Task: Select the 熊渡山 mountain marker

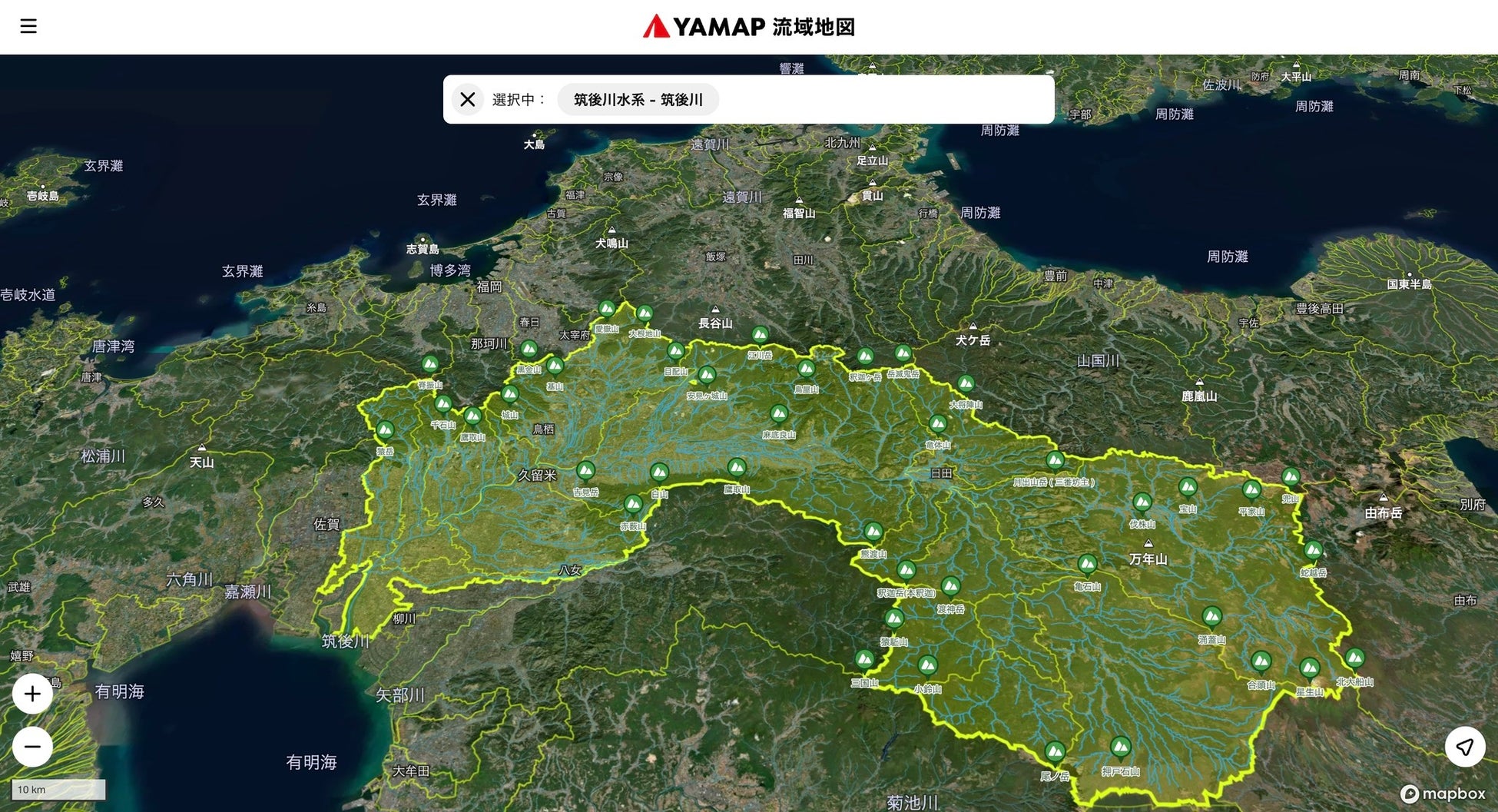Action: 873,532
